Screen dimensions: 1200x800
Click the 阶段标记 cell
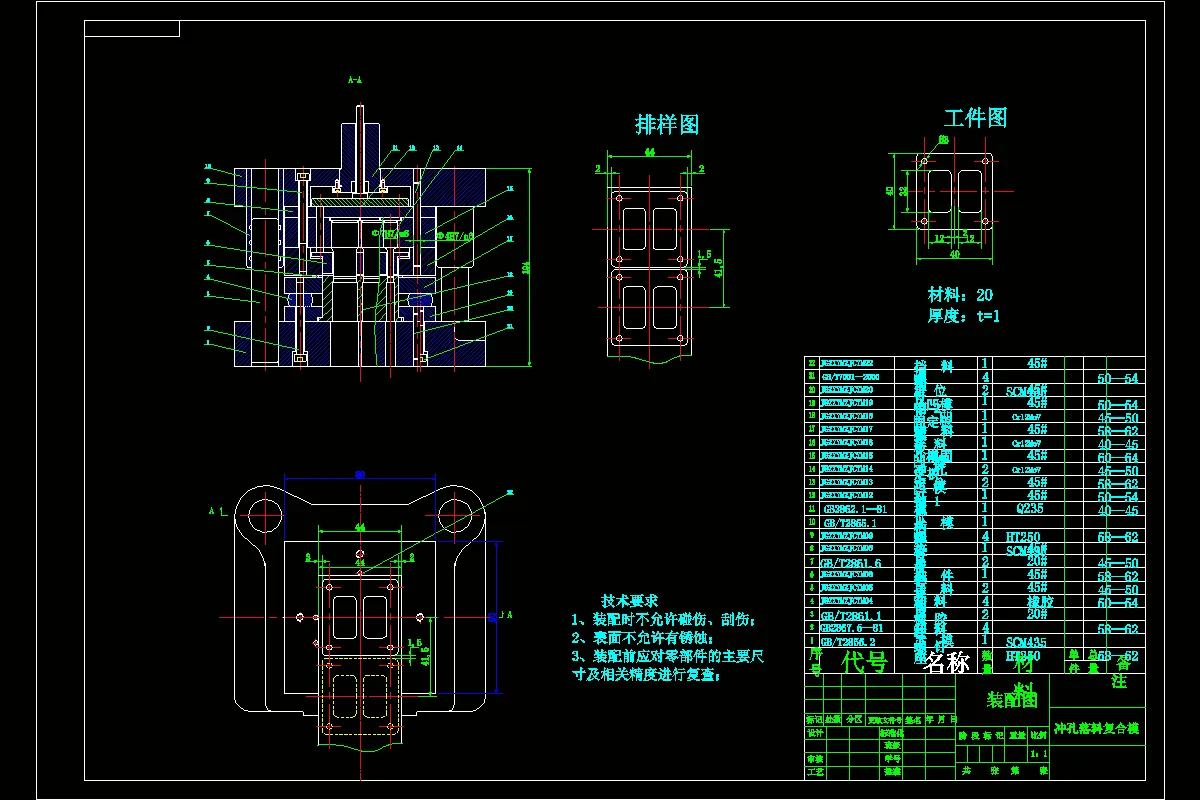coord(981,735)
